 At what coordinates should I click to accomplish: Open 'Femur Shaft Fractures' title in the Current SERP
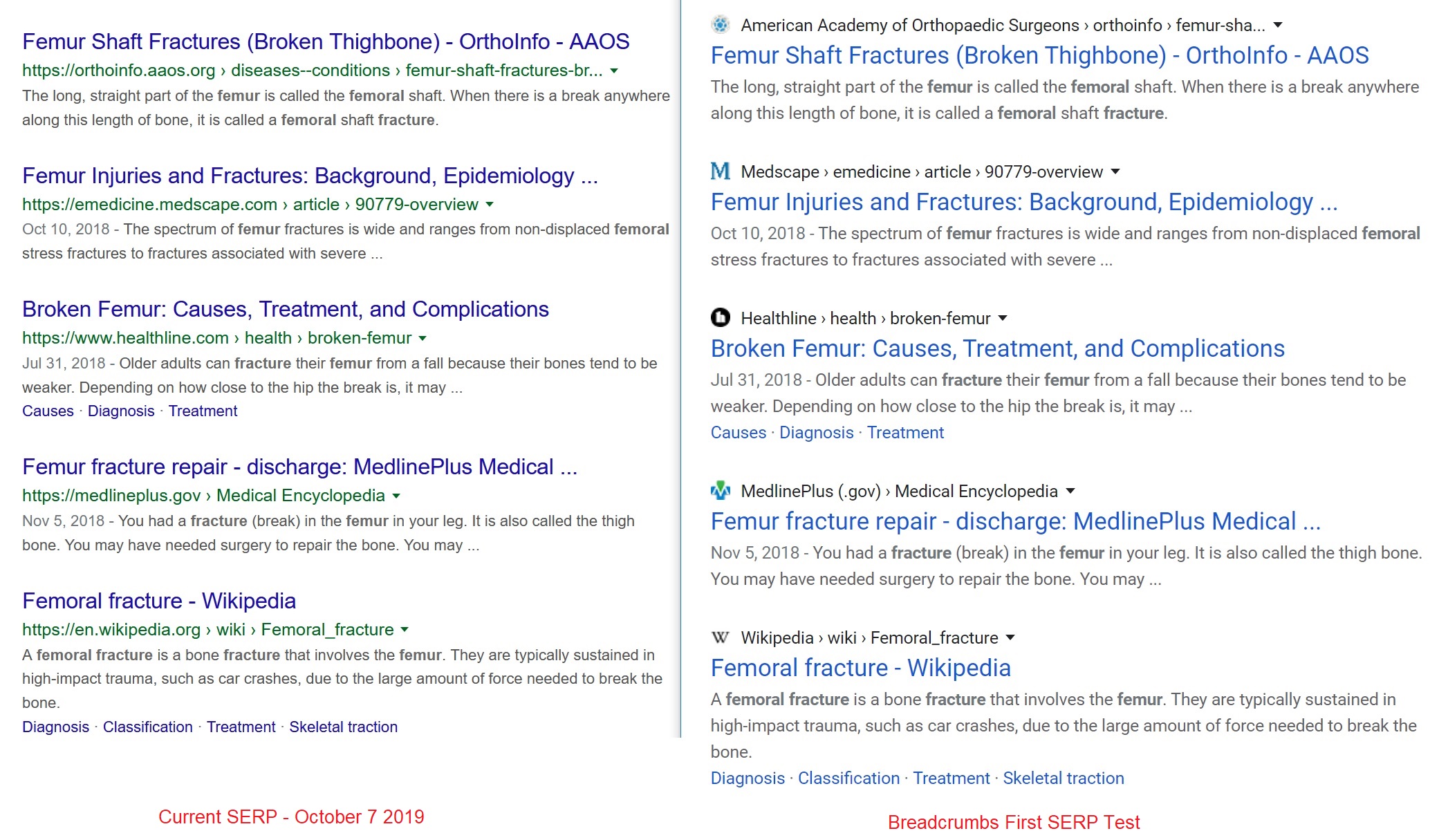pyautogui.click(x=326, y=41)
